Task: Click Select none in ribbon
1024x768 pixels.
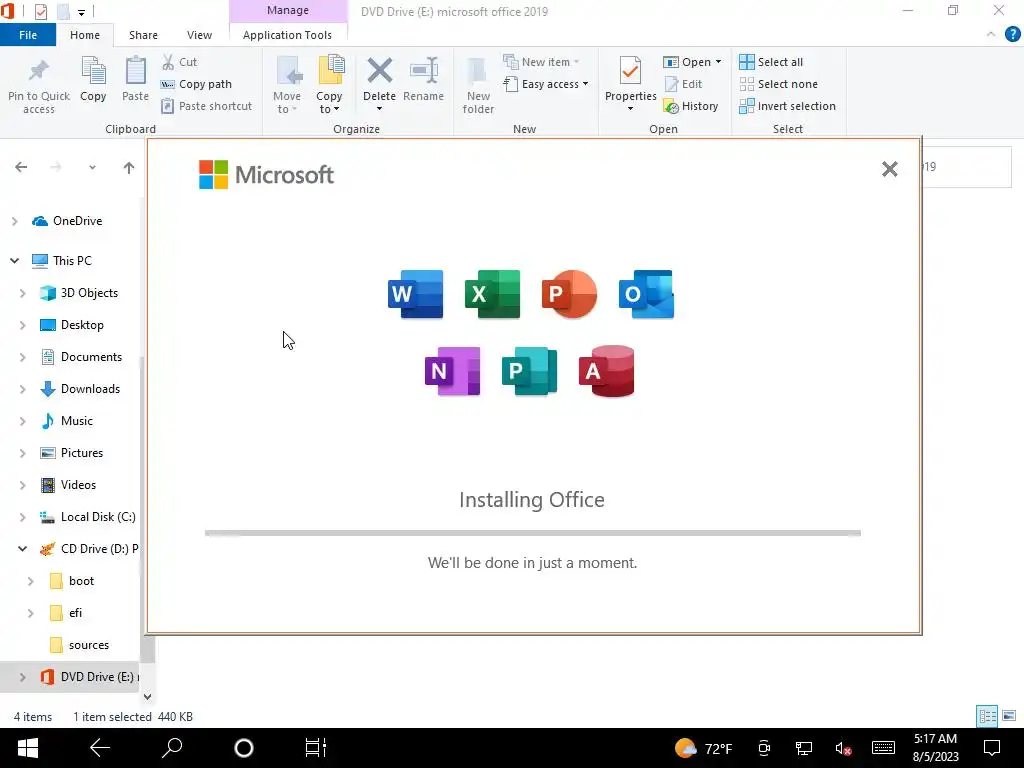Action: 778,84
